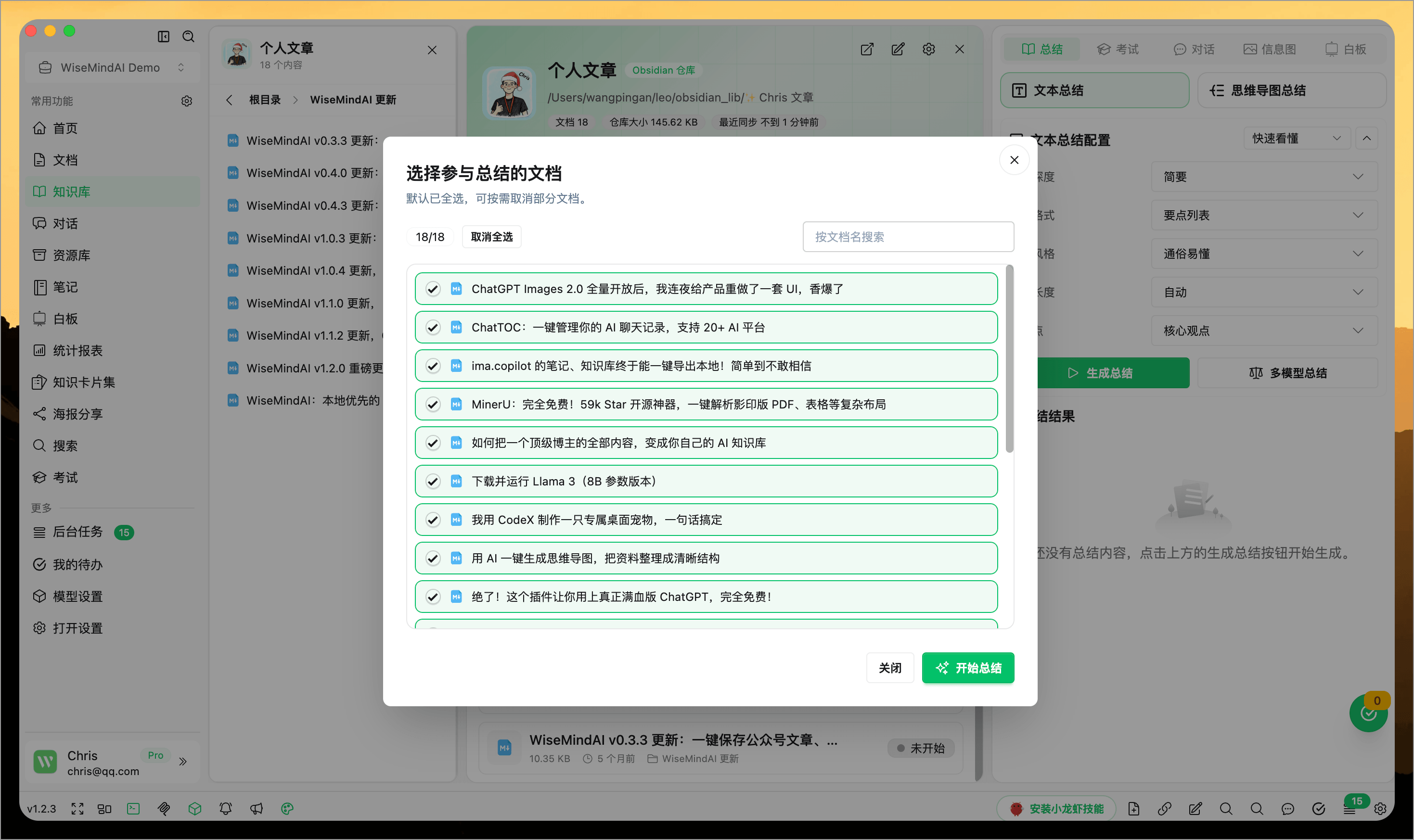
Task: Open the sidebar search magnifier icon
Action: click(189, 37)
